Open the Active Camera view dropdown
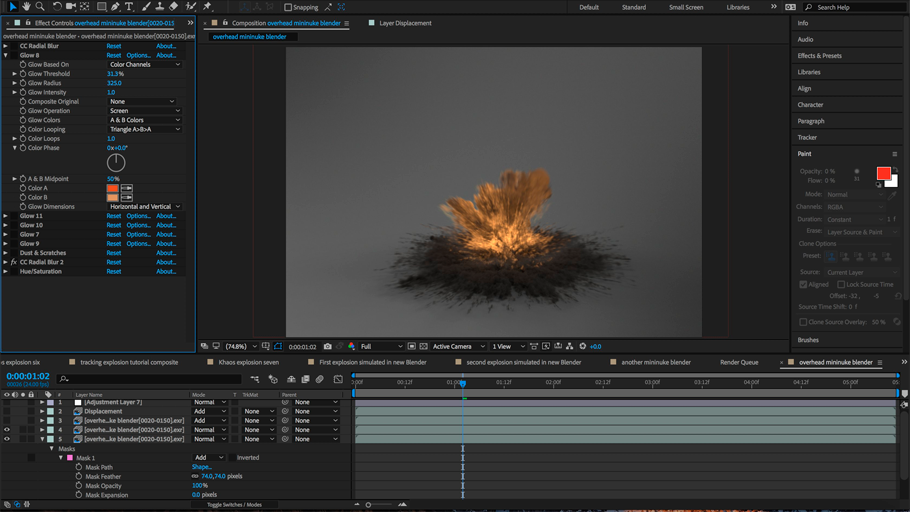This screenshot has width=910, height=512. click(x=457, y=347)
